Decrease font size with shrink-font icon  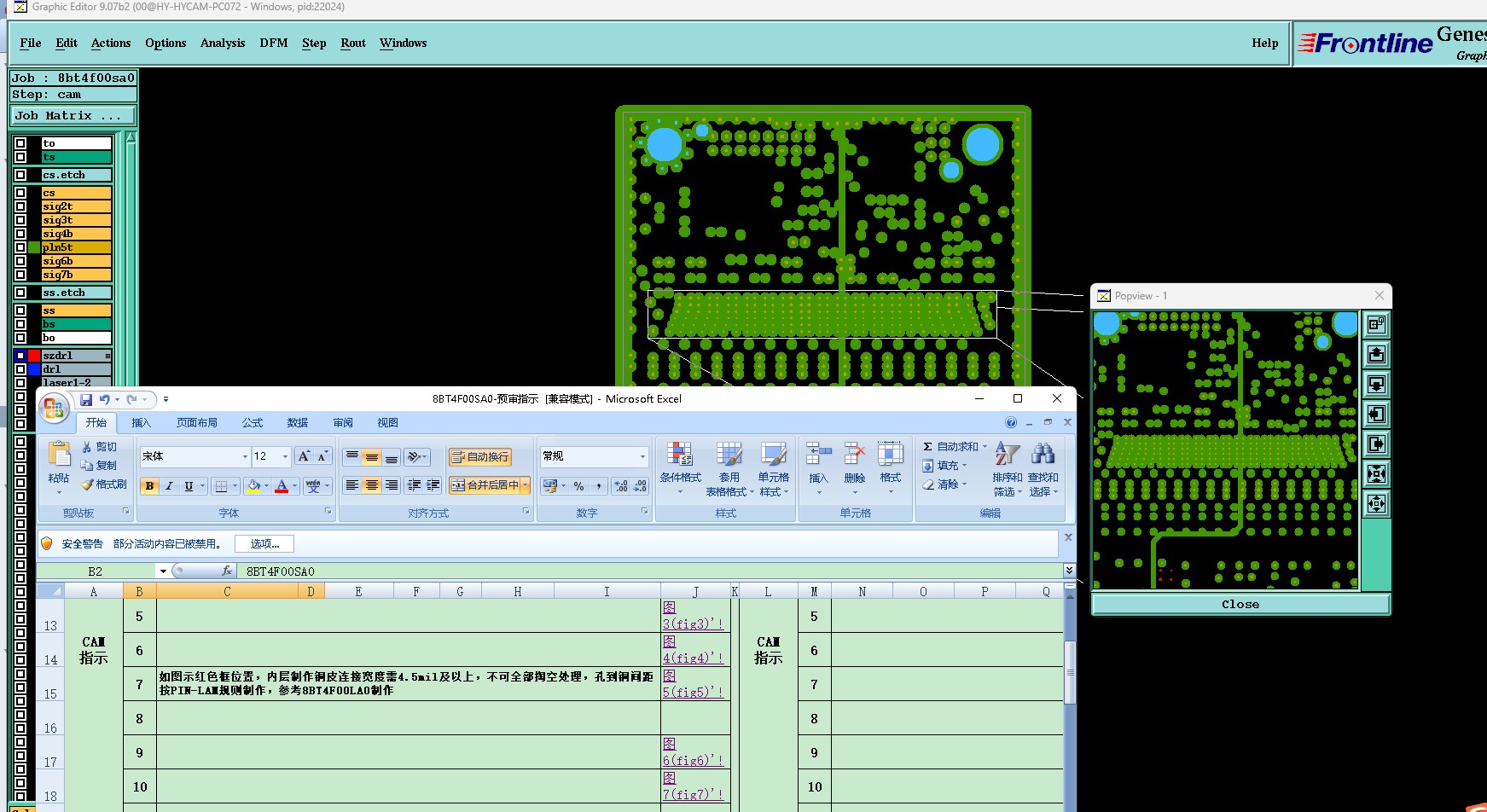tap(322, 456)
